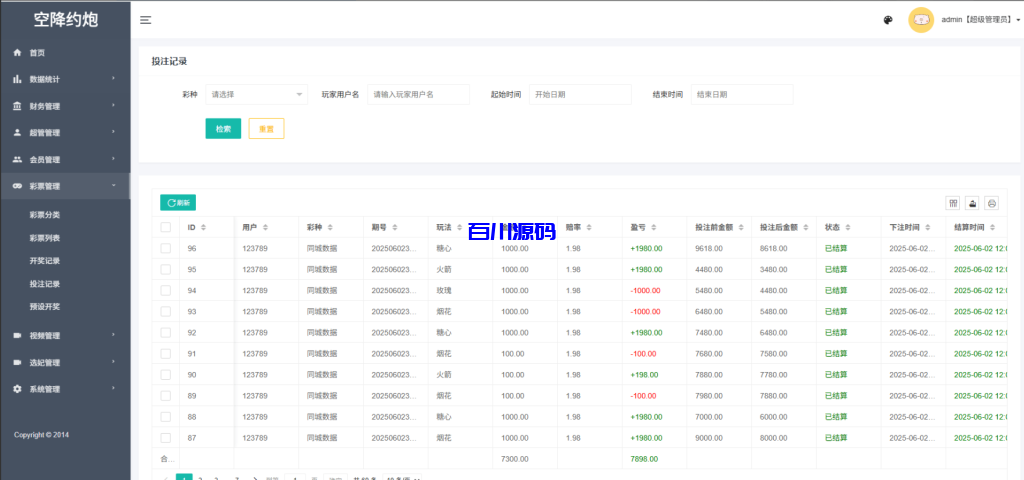1024x480 pixels.
Task: Check the row with ID 94
Action: point(166,290)
